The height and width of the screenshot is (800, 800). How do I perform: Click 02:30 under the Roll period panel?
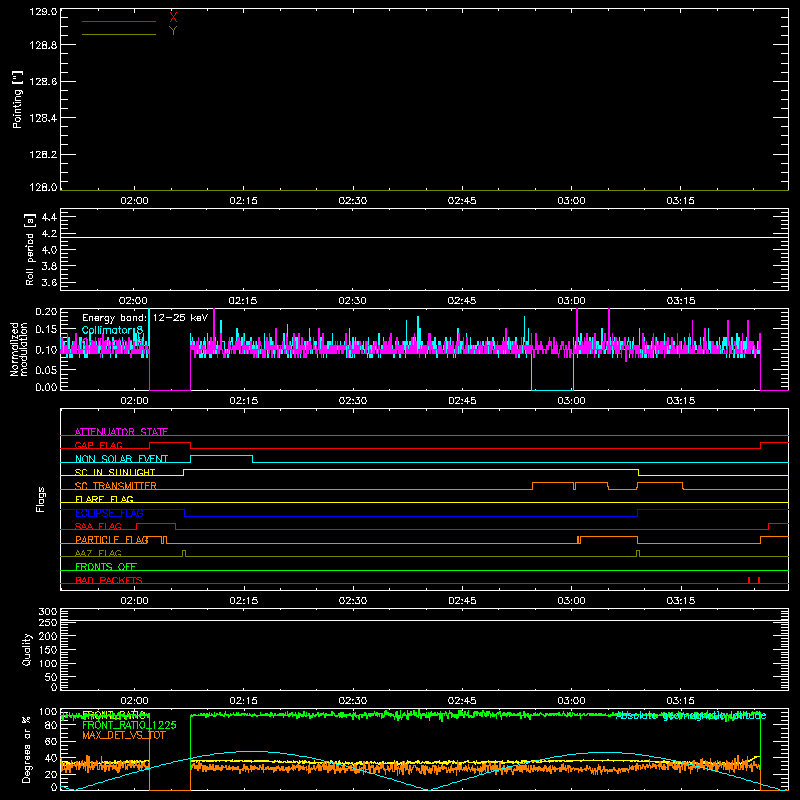(353, 301)
